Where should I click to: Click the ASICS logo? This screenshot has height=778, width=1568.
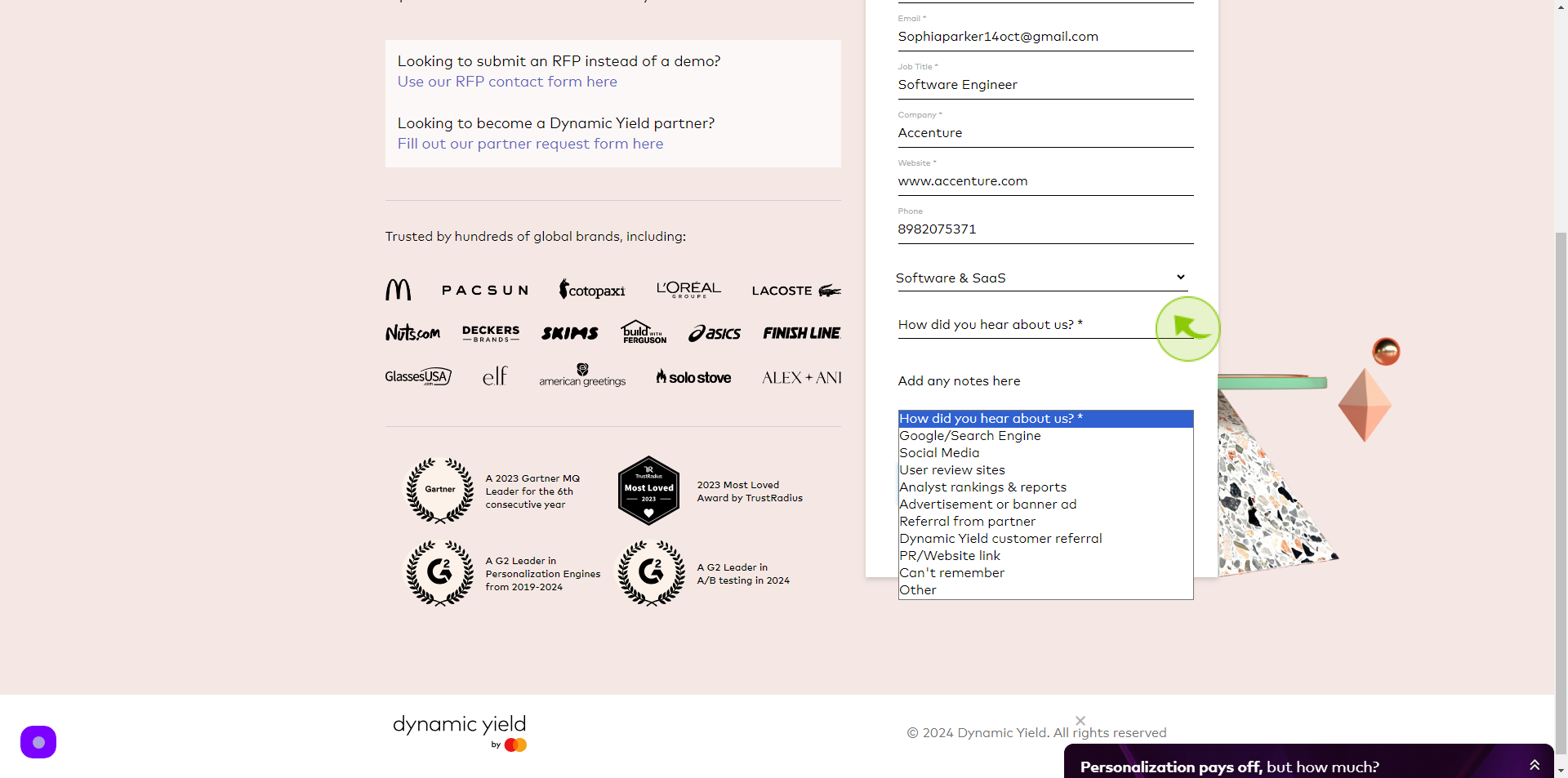[715, 333]
